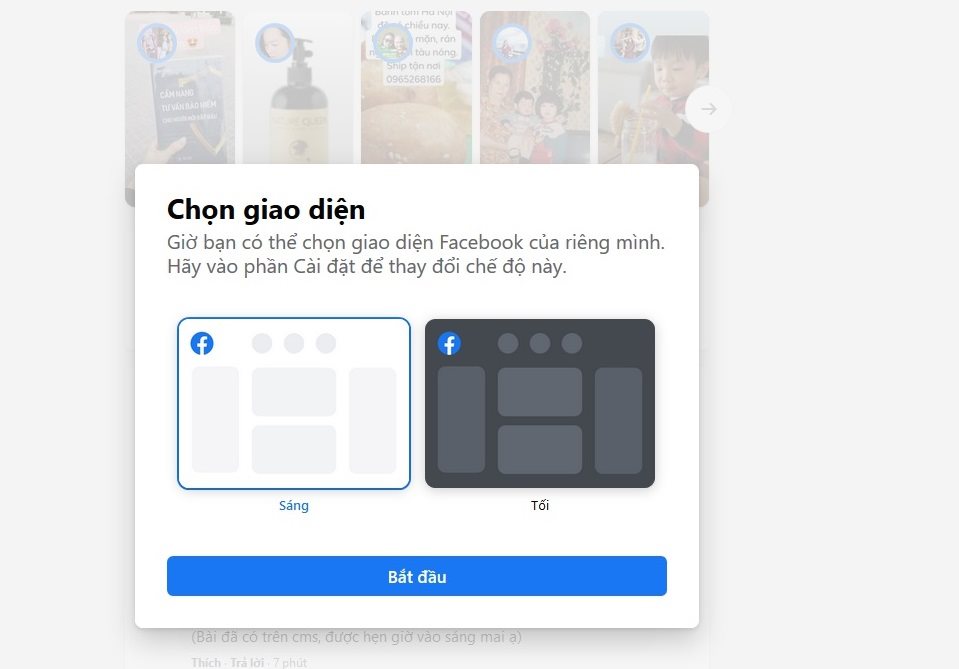Screen dimensions: 959x669
Task: Click Facebook logo in dark theme preview
Action: (449, 344)
